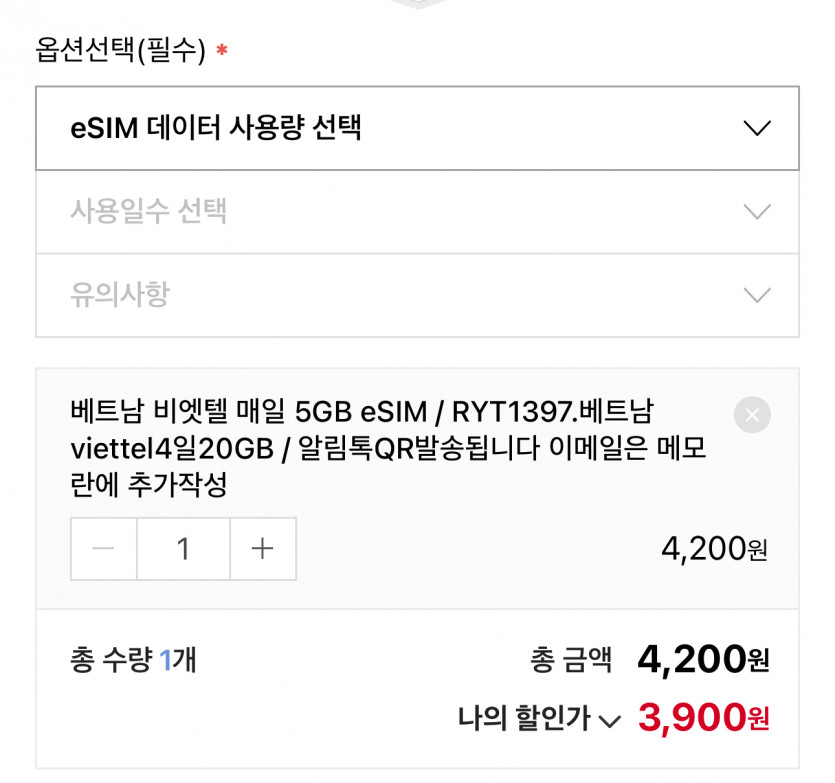Image resolution: width=835 pixels, height=783 pixels.
Task: Click the quantity field showing 1
Action: (x=183, y=549)
